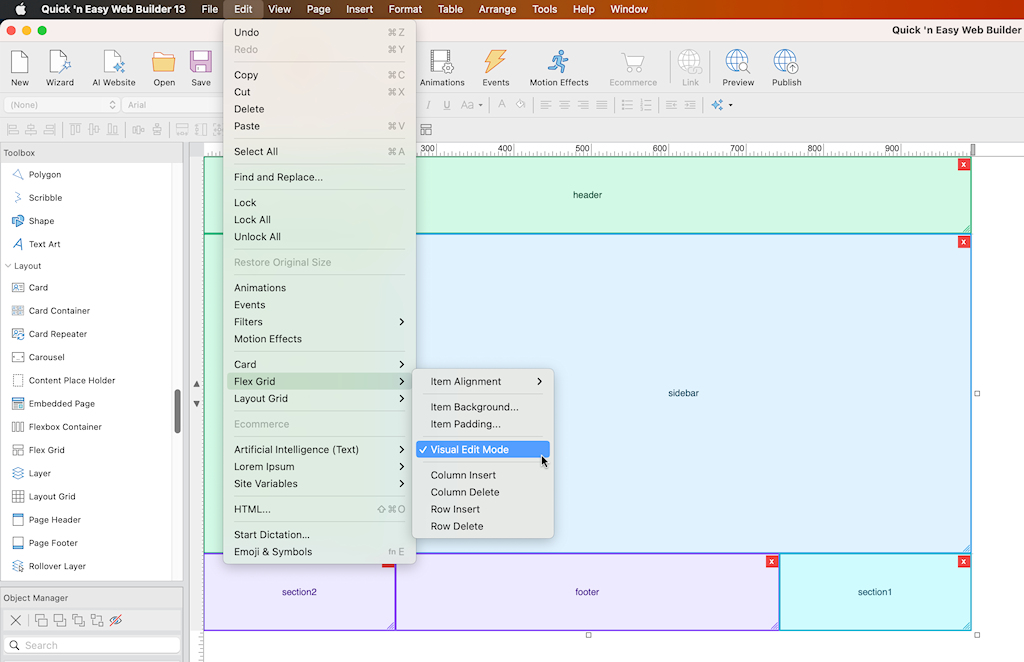Select the Polygon tool in Toolbox
Viewport: 1024px width, 662px height.
pos(44,174)
